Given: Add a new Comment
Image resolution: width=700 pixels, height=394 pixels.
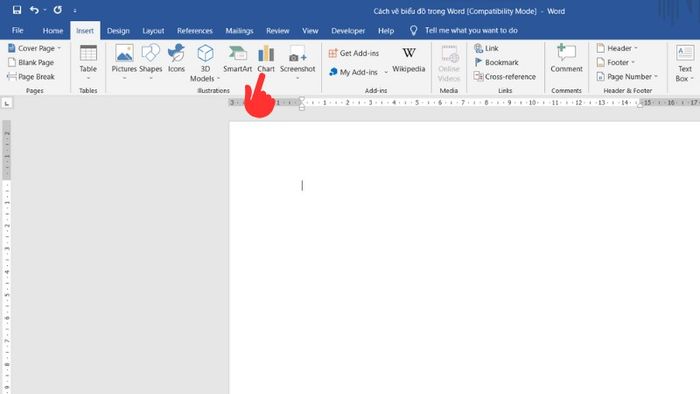Looking at the screenshot, I should [566, 58].
